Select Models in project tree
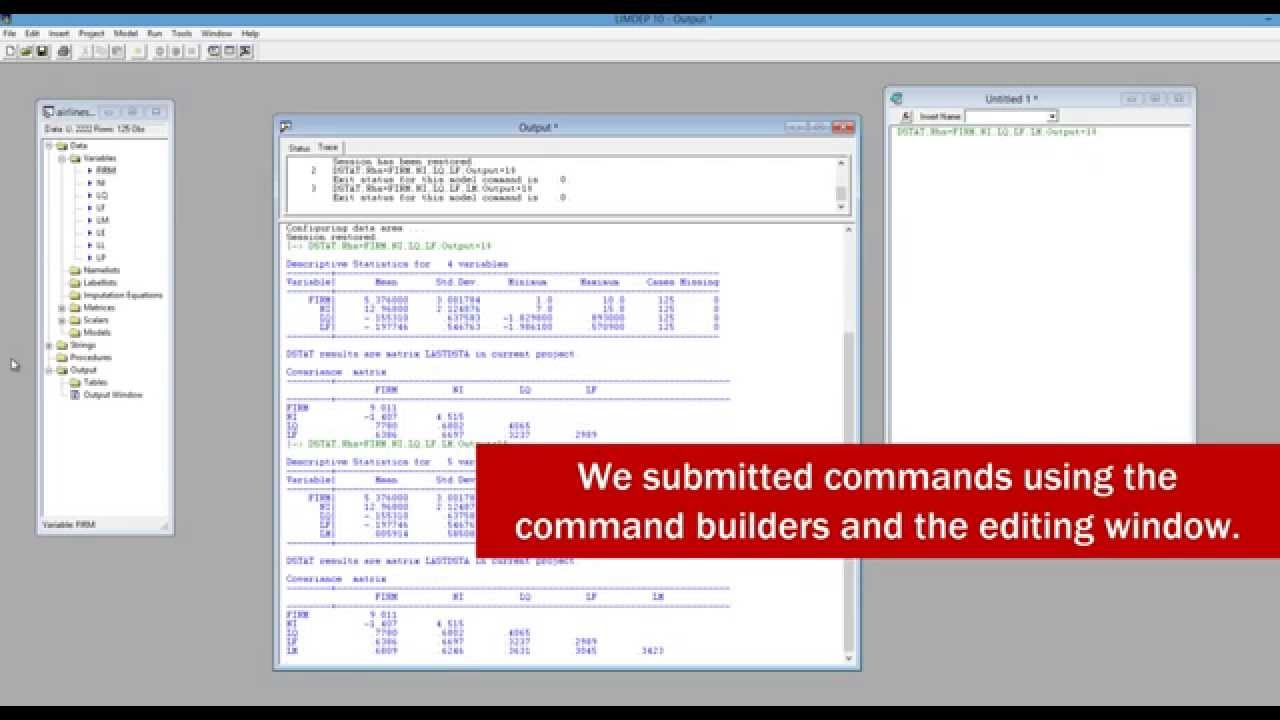Image resolution: width=1280 pixels, height=720 pixels. click(x=97, y=333)
